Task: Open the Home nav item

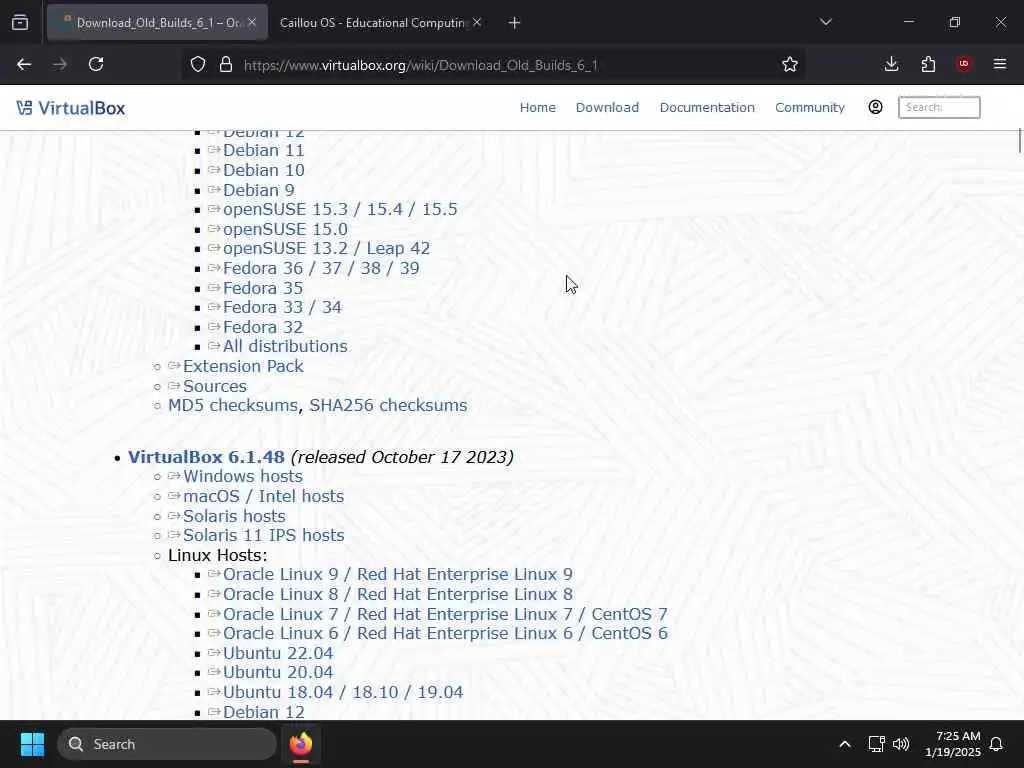Action: click(537, 108)
